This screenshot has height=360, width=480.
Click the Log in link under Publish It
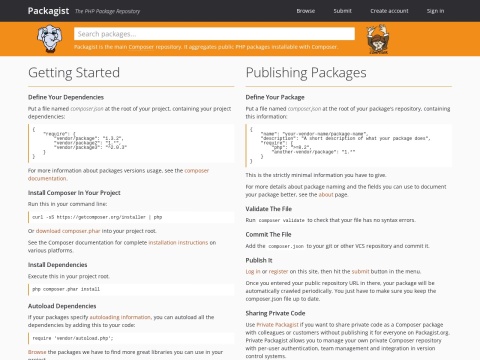click(253, 271)
